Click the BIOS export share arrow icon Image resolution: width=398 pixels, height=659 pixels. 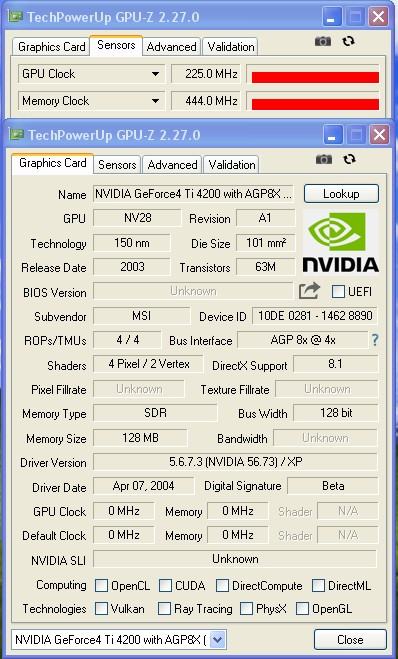[309, 291]
